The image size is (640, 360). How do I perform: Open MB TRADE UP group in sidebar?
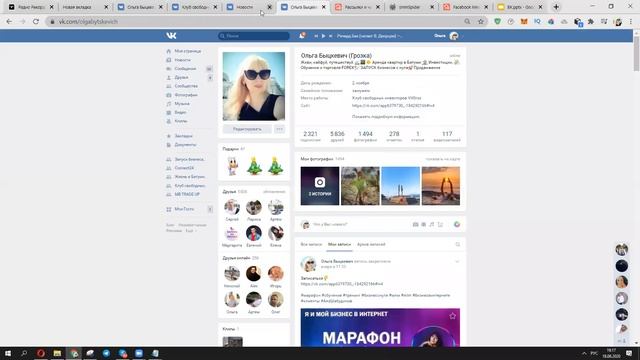(187, 194)
